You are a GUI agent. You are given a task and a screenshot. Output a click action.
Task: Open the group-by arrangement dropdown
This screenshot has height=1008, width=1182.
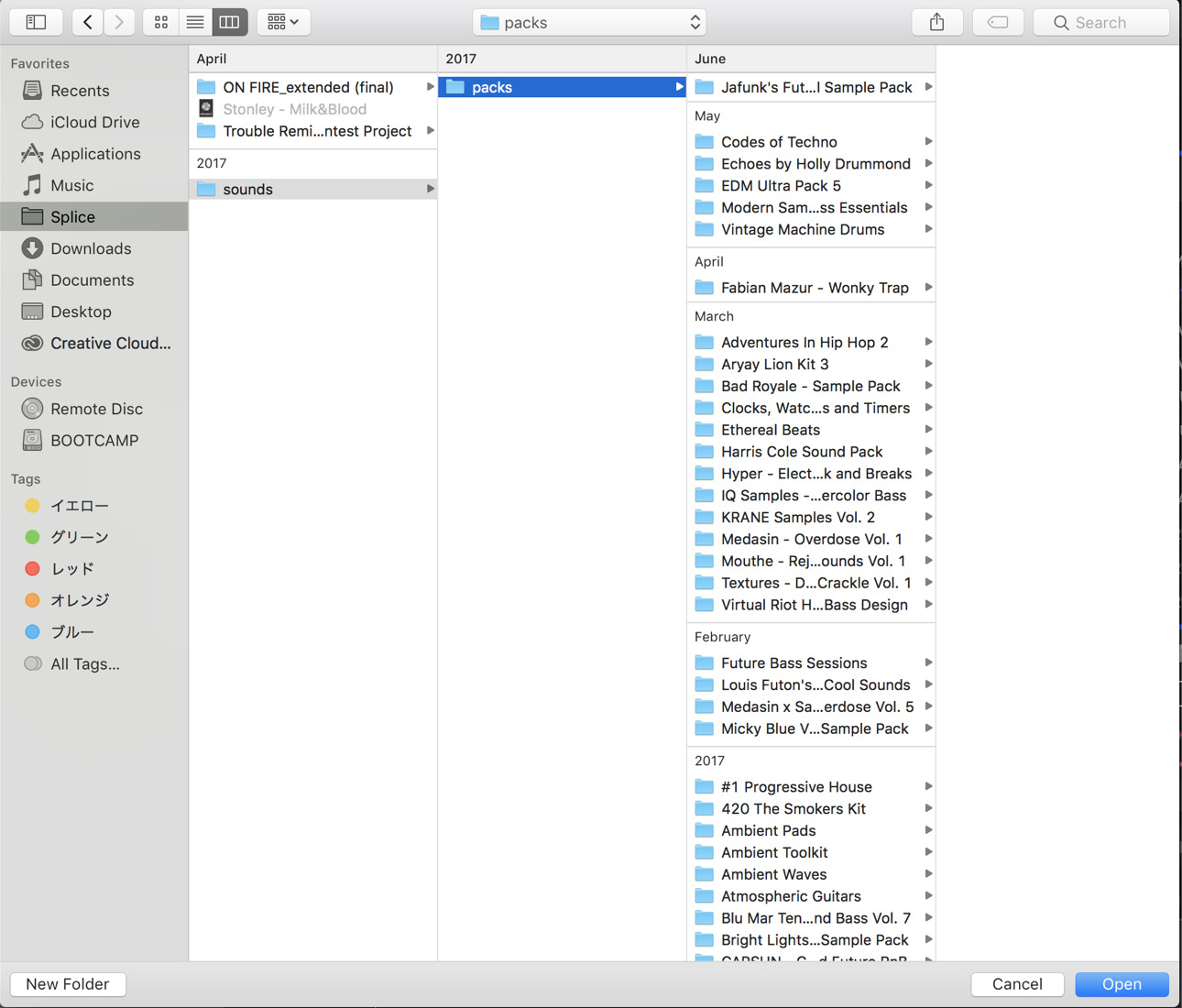[283, 22]
